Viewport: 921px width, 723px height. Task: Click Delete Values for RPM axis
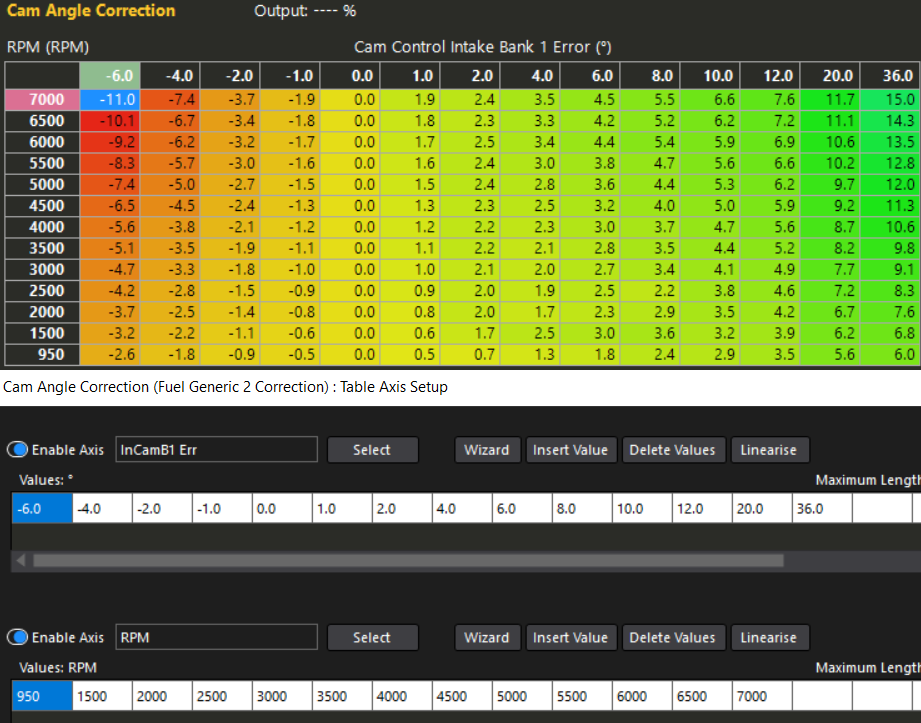point(672,638)
